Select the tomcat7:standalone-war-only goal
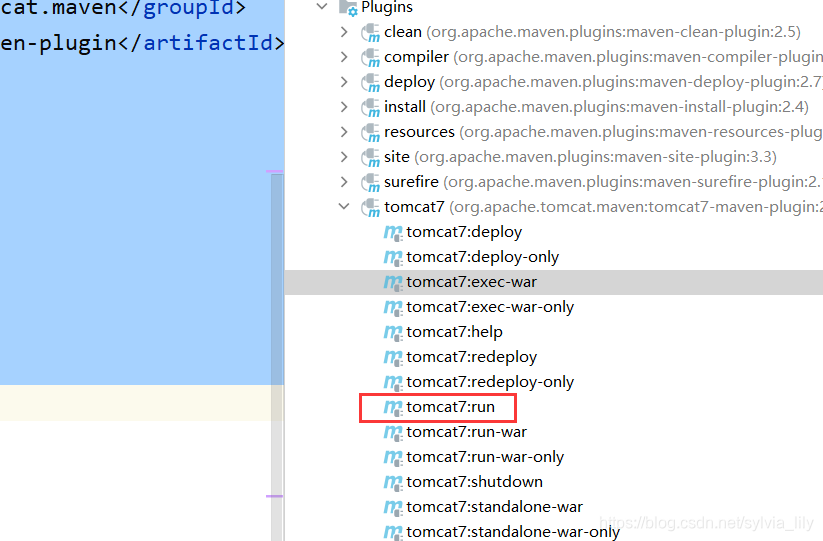The image size is (823, 541). point(513,532)
